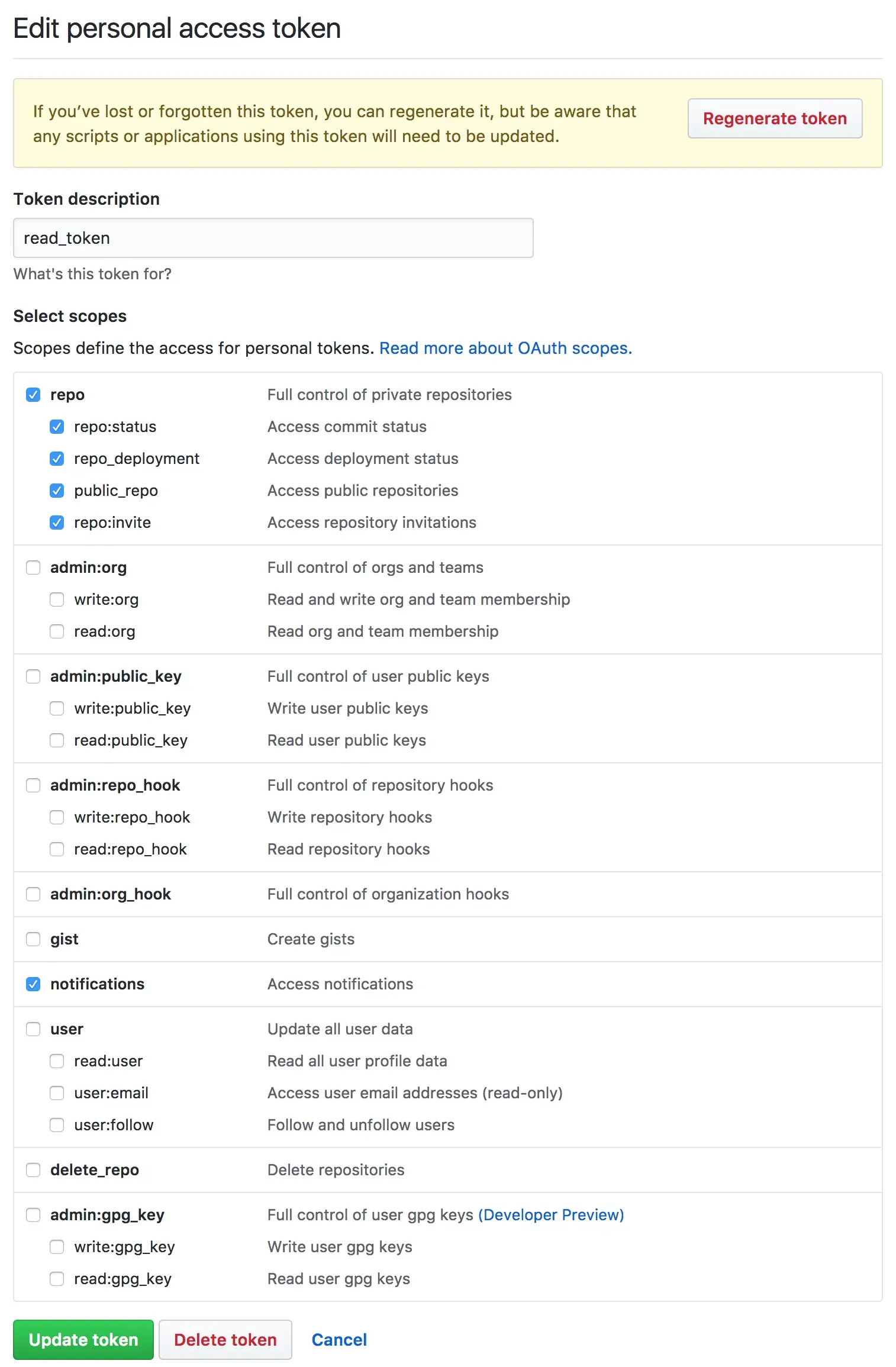Click the Delete token button

pyautogui.click(x=225, y=1340)
